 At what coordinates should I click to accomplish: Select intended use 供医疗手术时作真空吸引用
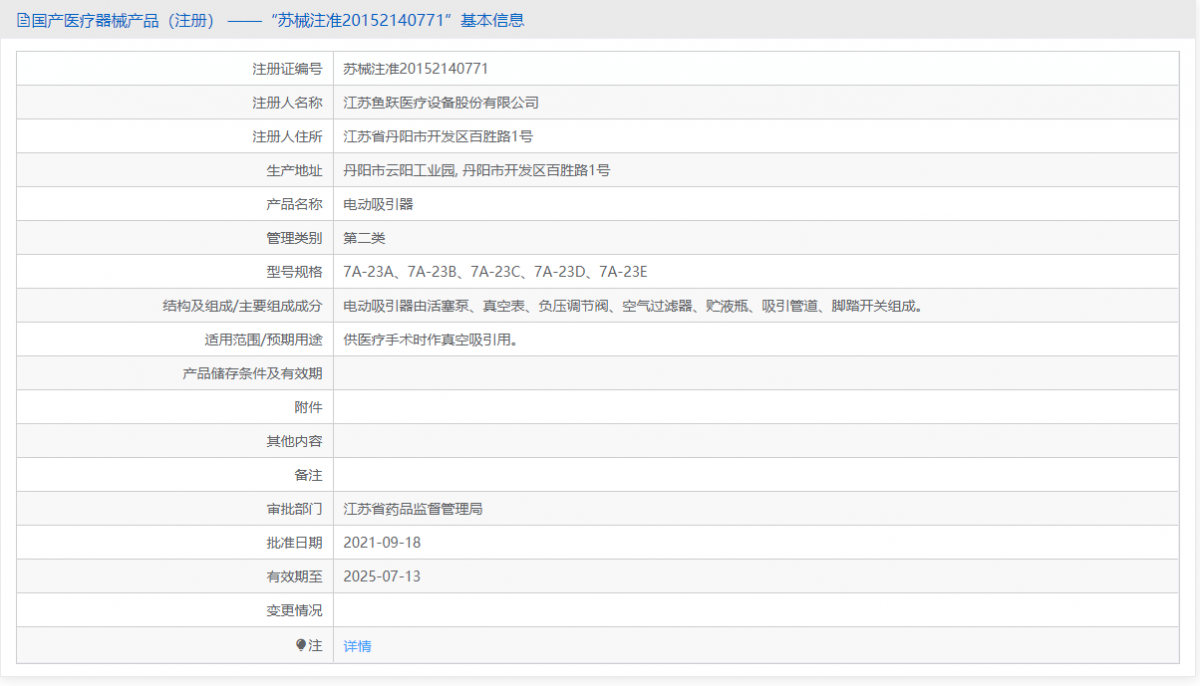click(430, 340)
